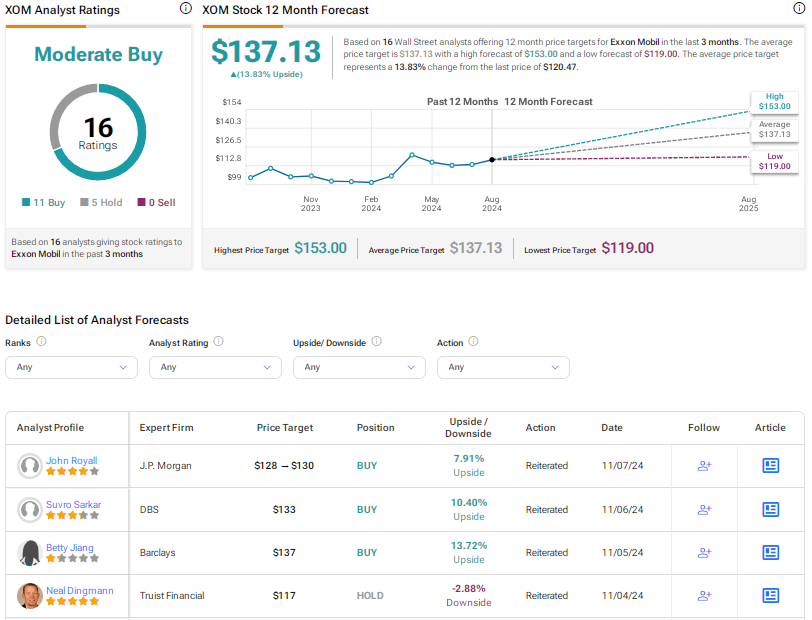Click info icon next to Analyst Rating
This screenshot has height=620, width=812.
(218, 342)
